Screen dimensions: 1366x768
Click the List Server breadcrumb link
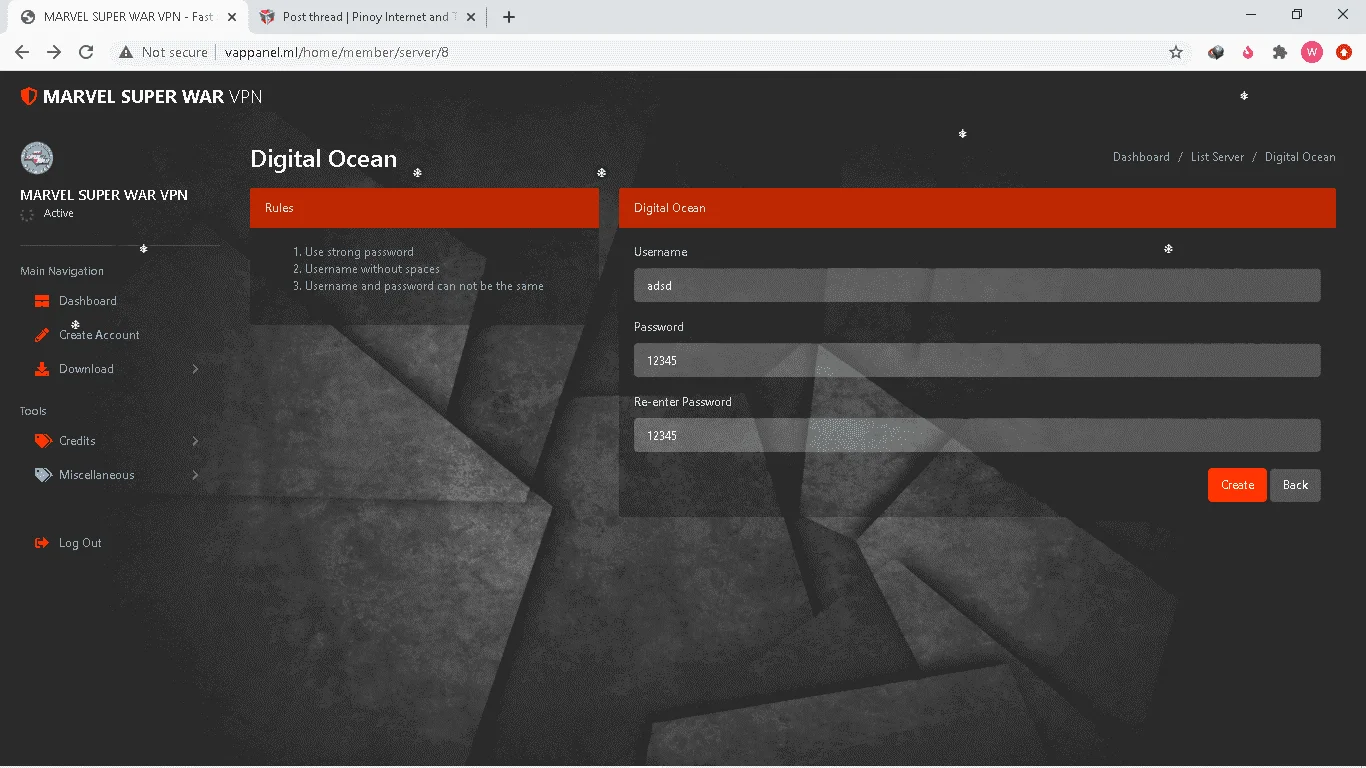tap(1217, 157)
